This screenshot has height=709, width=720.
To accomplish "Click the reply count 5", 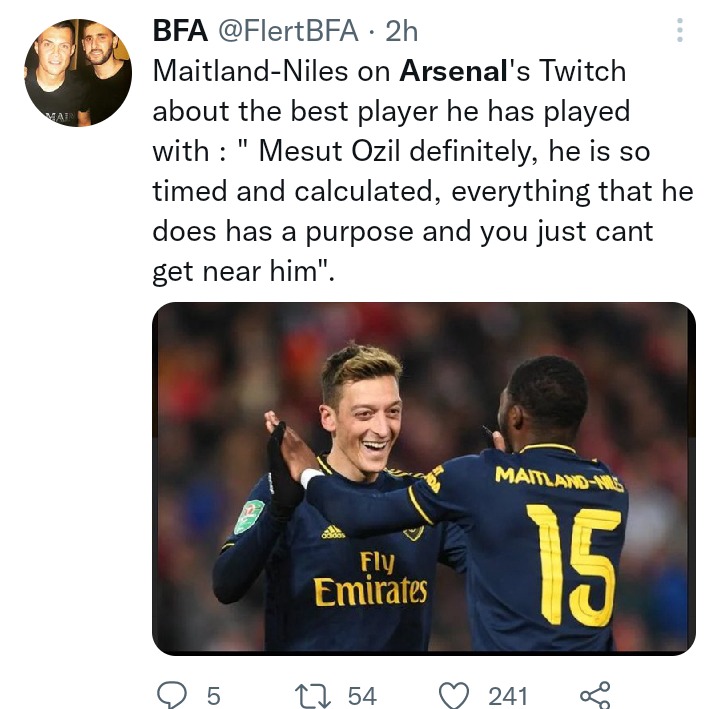I will click(x=214, y=696).
